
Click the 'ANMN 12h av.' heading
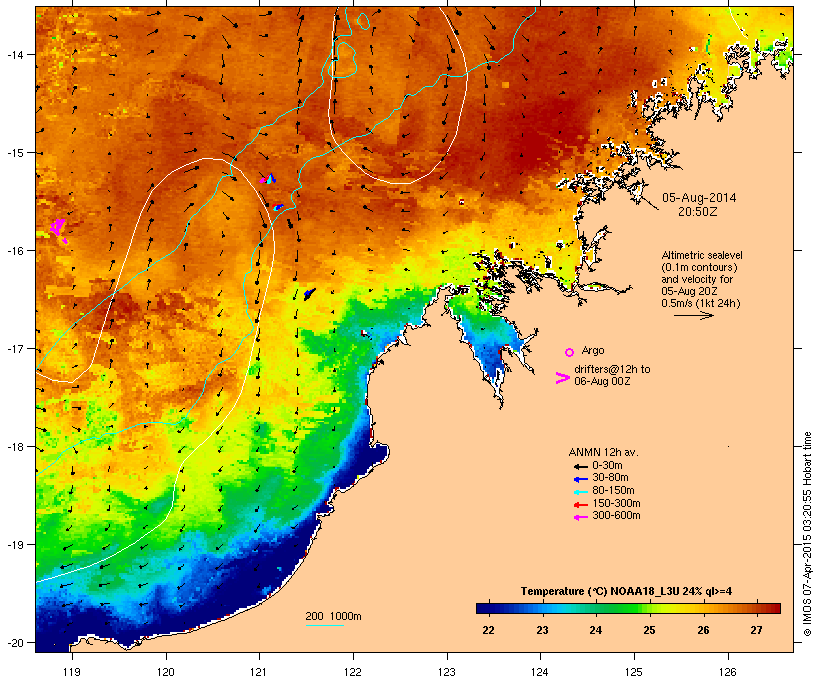coord(603,452)
